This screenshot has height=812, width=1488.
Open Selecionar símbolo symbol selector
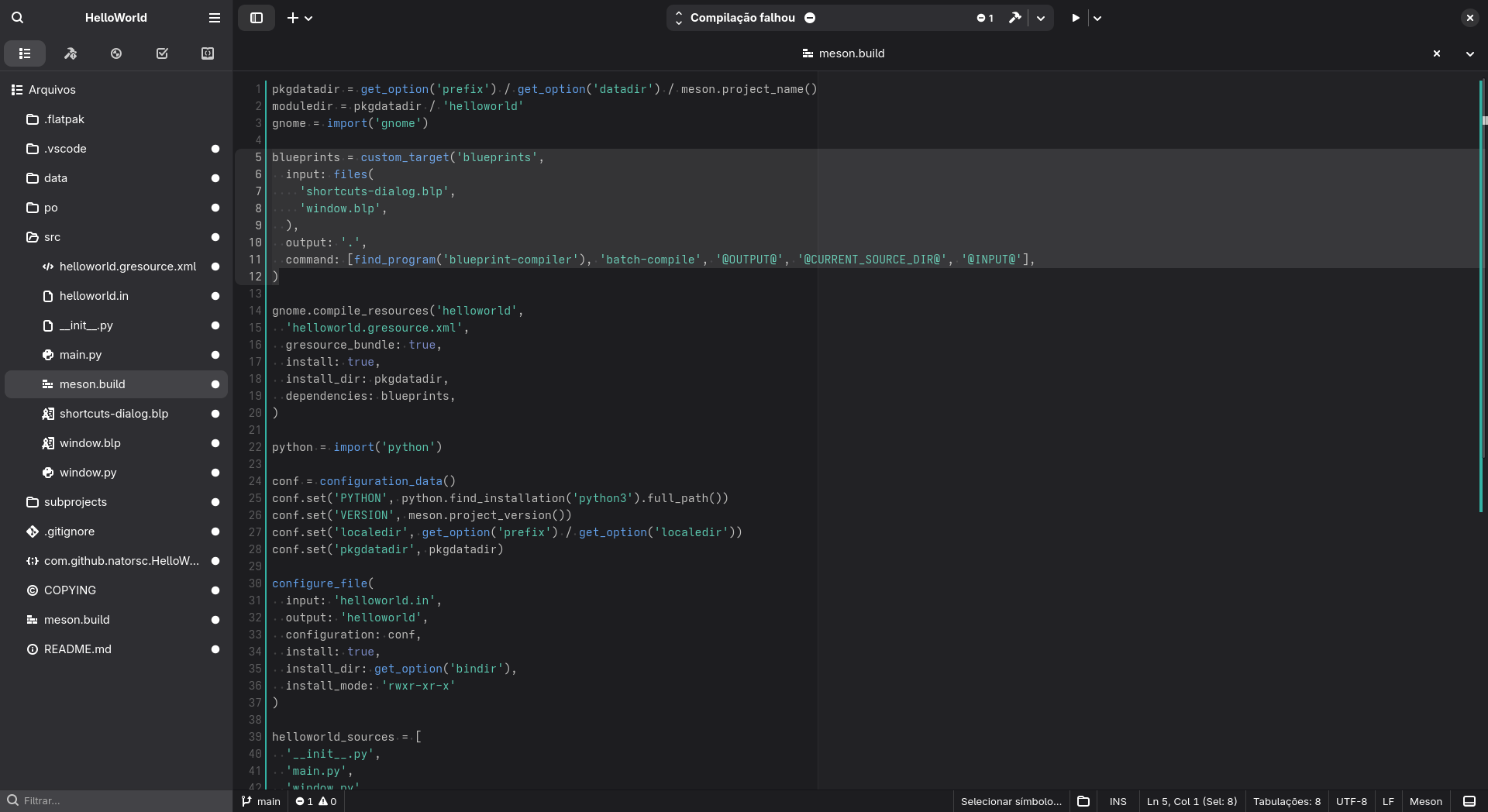[1011, 801]
